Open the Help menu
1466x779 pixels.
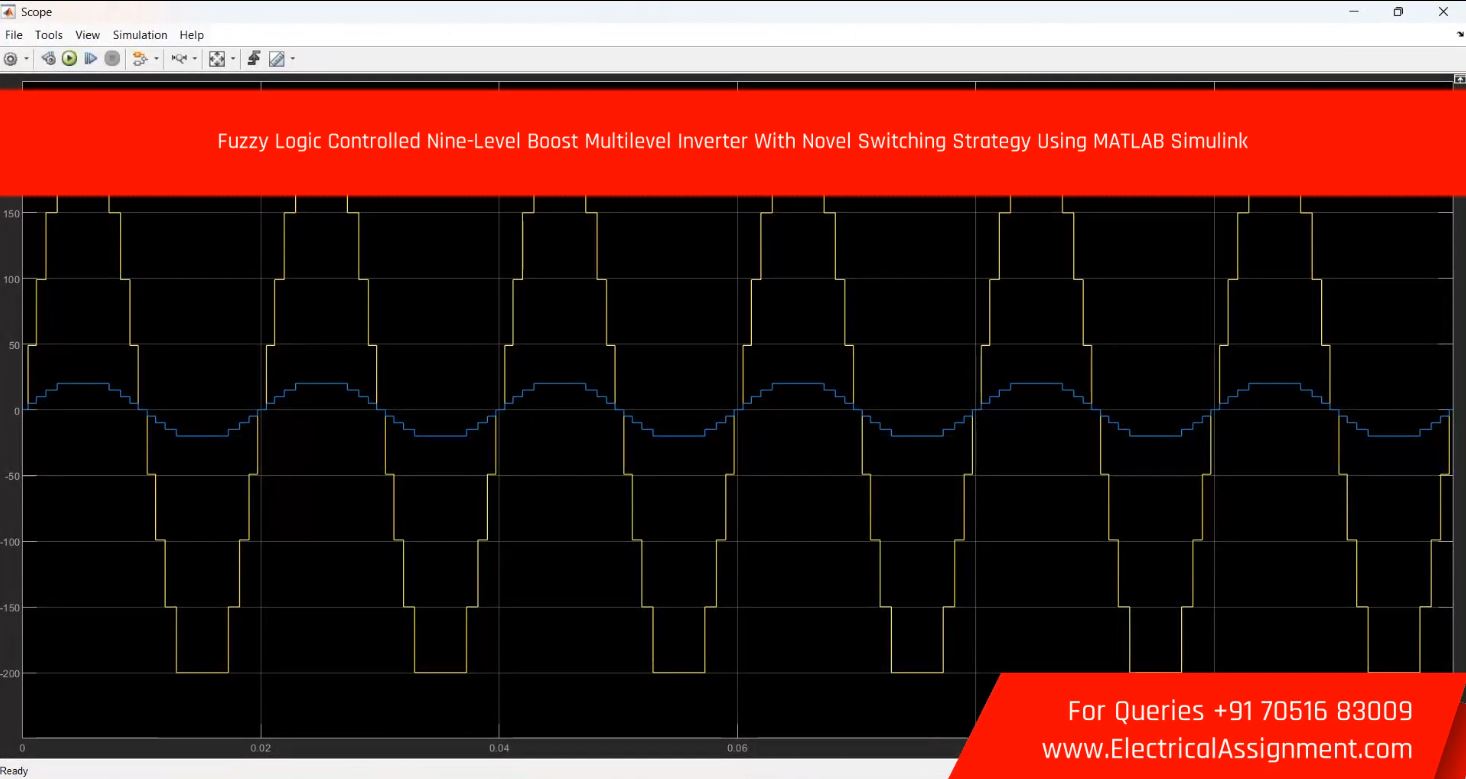pyautogui.click(x=191, y=35)
